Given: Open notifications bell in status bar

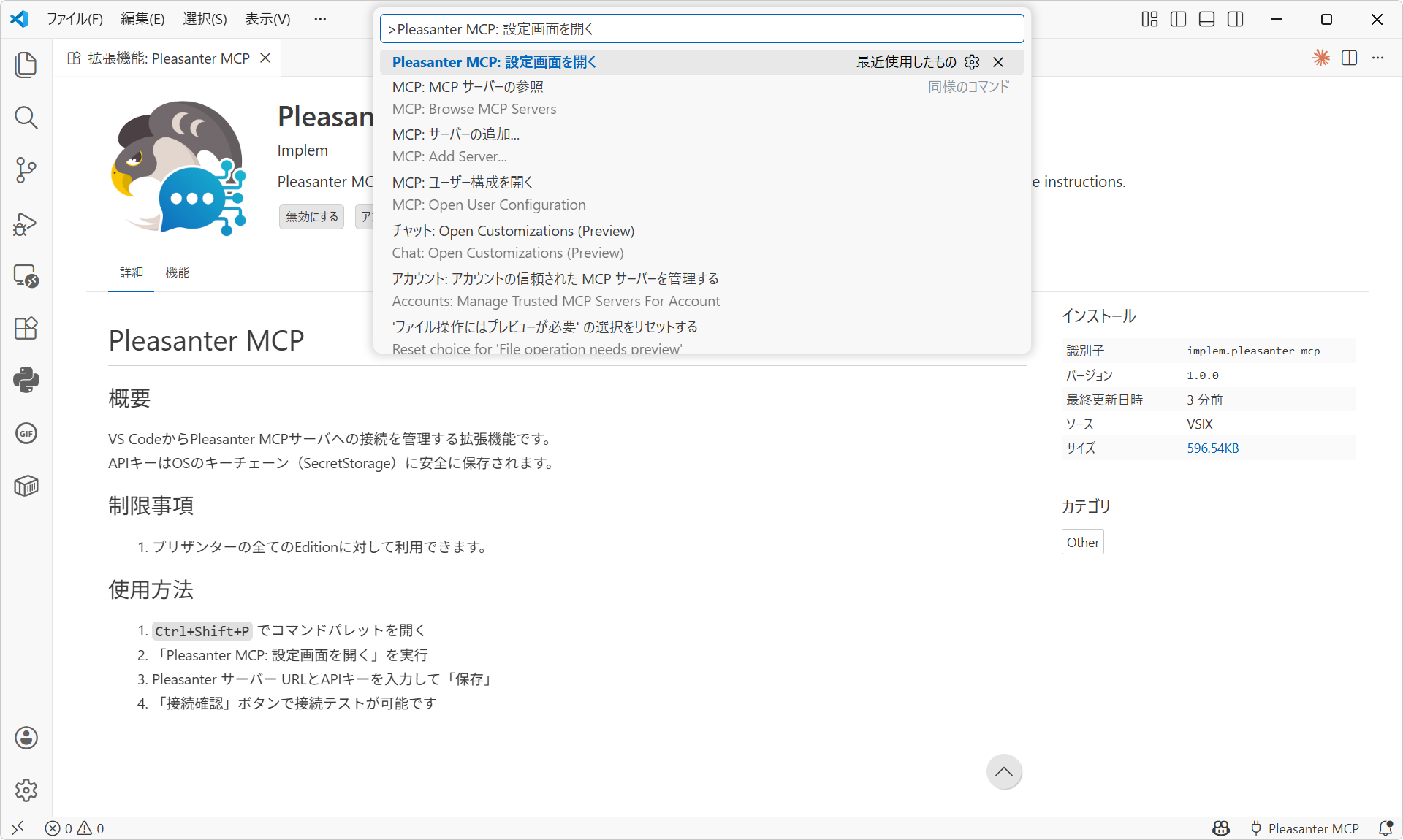Looking at the screenshot, I should (1385, 828).
